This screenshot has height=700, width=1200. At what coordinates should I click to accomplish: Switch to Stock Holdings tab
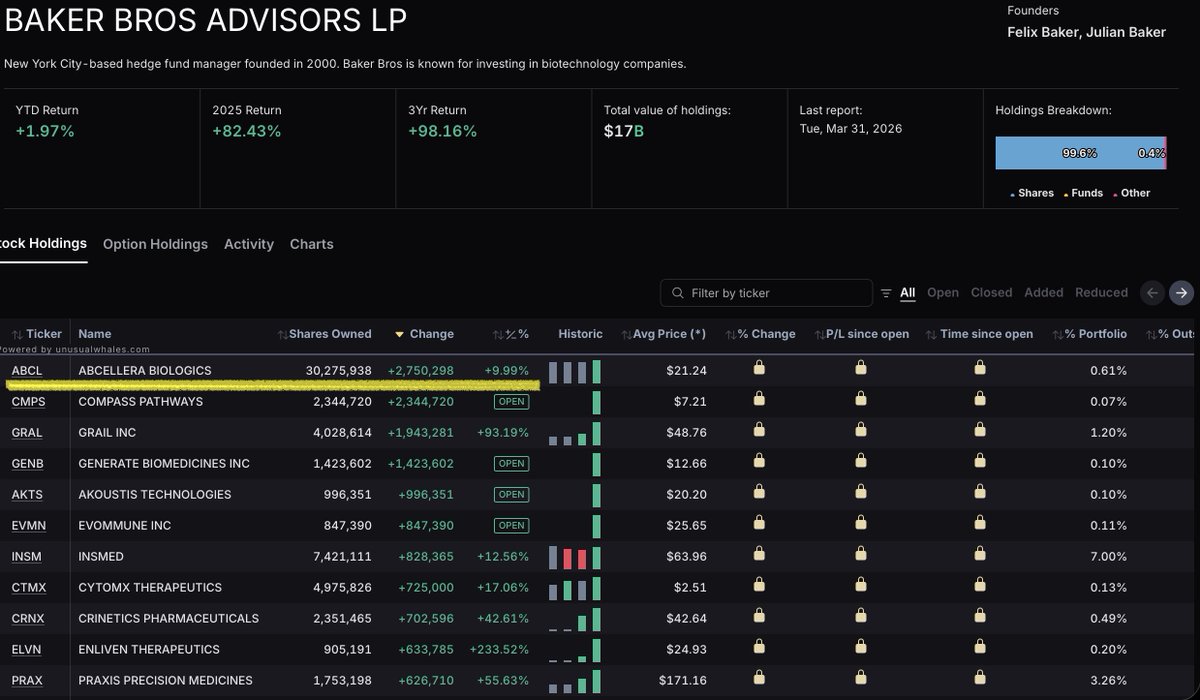tap(43, 243)
